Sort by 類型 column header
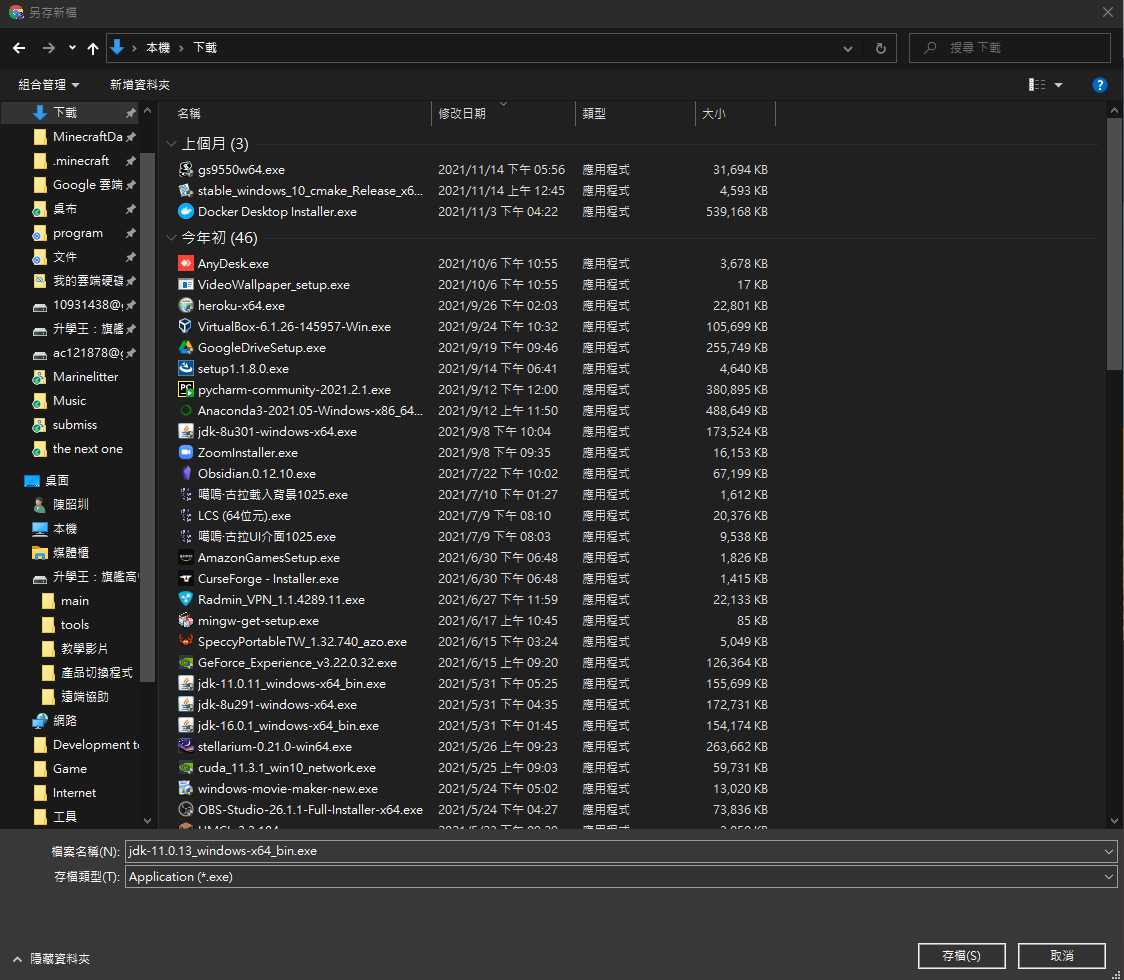The image size is (1124, 980). point(594,113)
